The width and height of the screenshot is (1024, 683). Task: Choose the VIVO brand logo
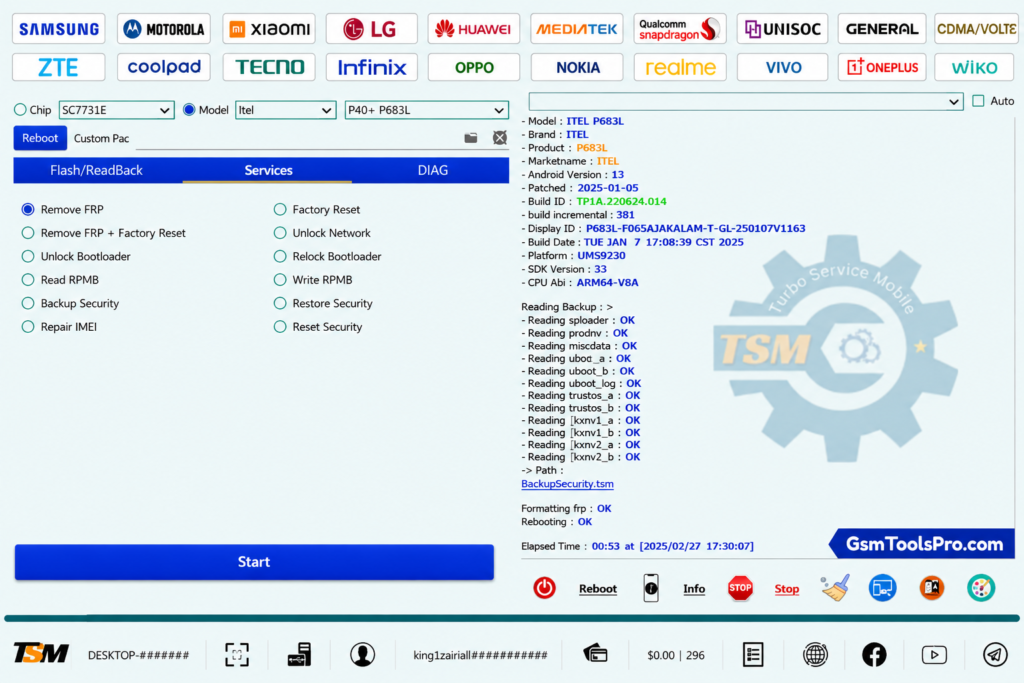782,67
